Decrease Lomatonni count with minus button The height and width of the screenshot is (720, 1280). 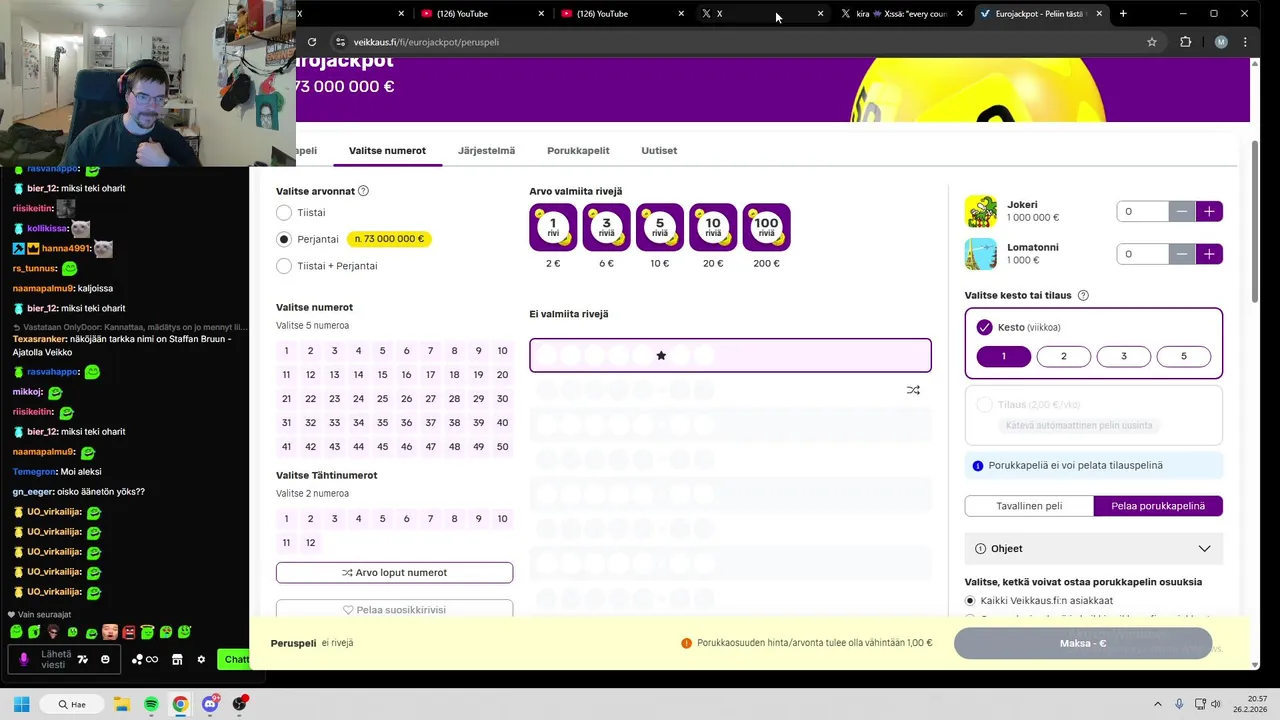pos(1182,254)
